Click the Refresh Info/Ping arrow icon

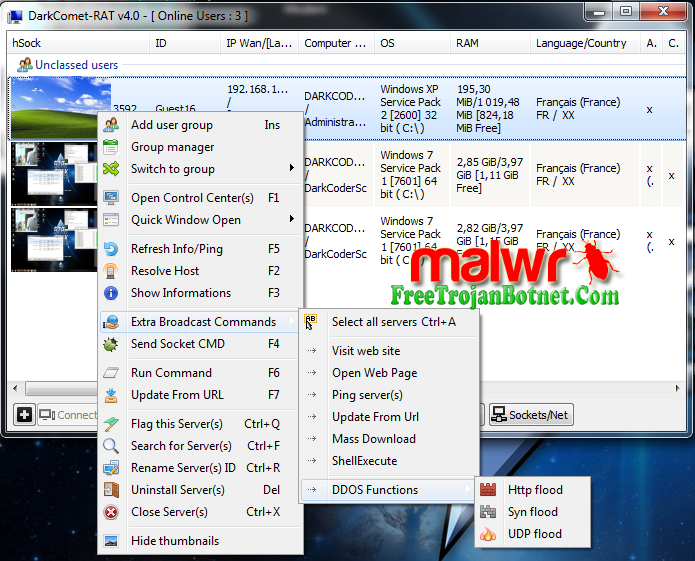tap(111, 249)
